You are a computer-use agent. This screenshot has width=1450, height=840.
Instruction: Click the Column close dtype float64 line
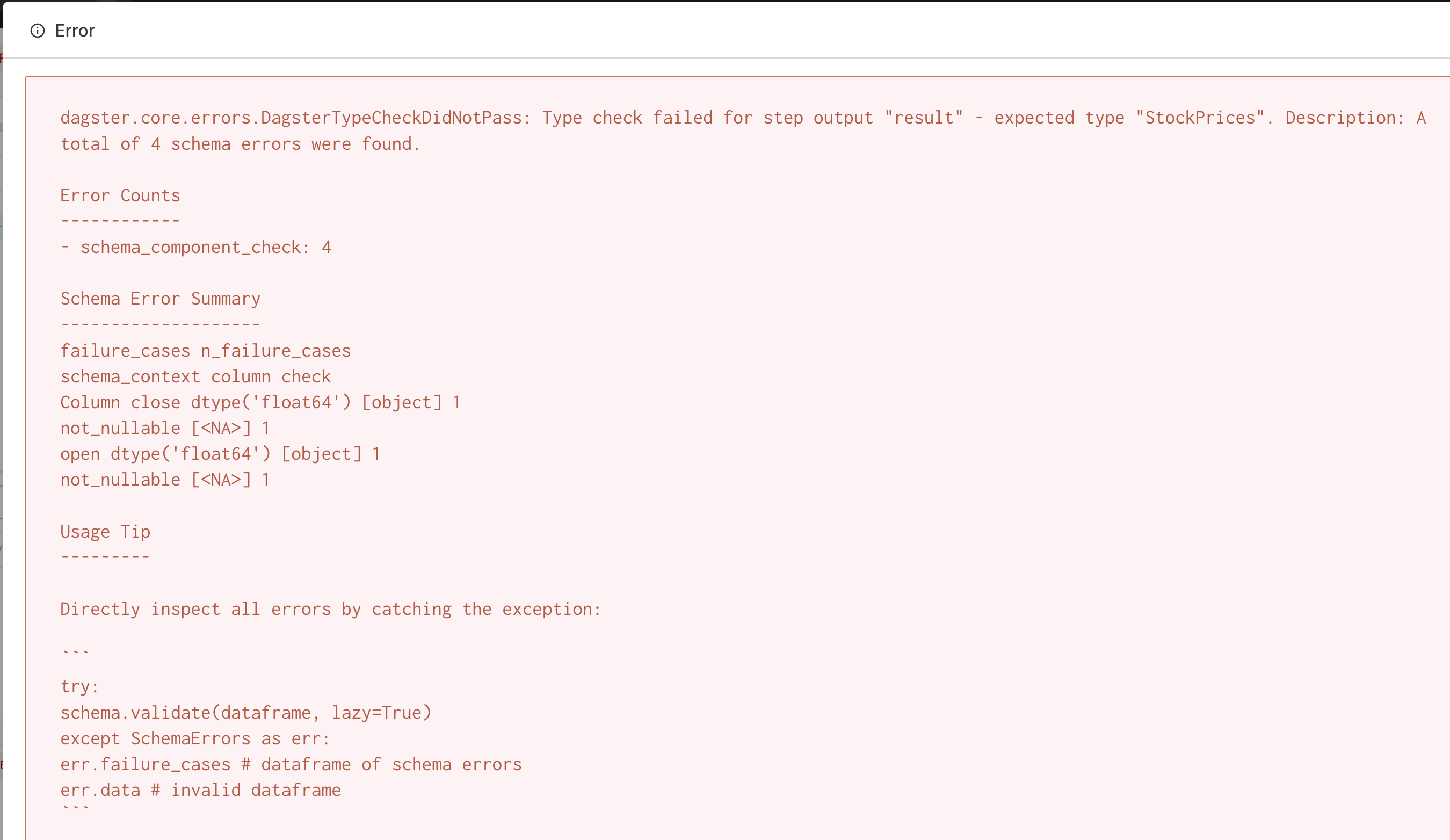point(260,402)
